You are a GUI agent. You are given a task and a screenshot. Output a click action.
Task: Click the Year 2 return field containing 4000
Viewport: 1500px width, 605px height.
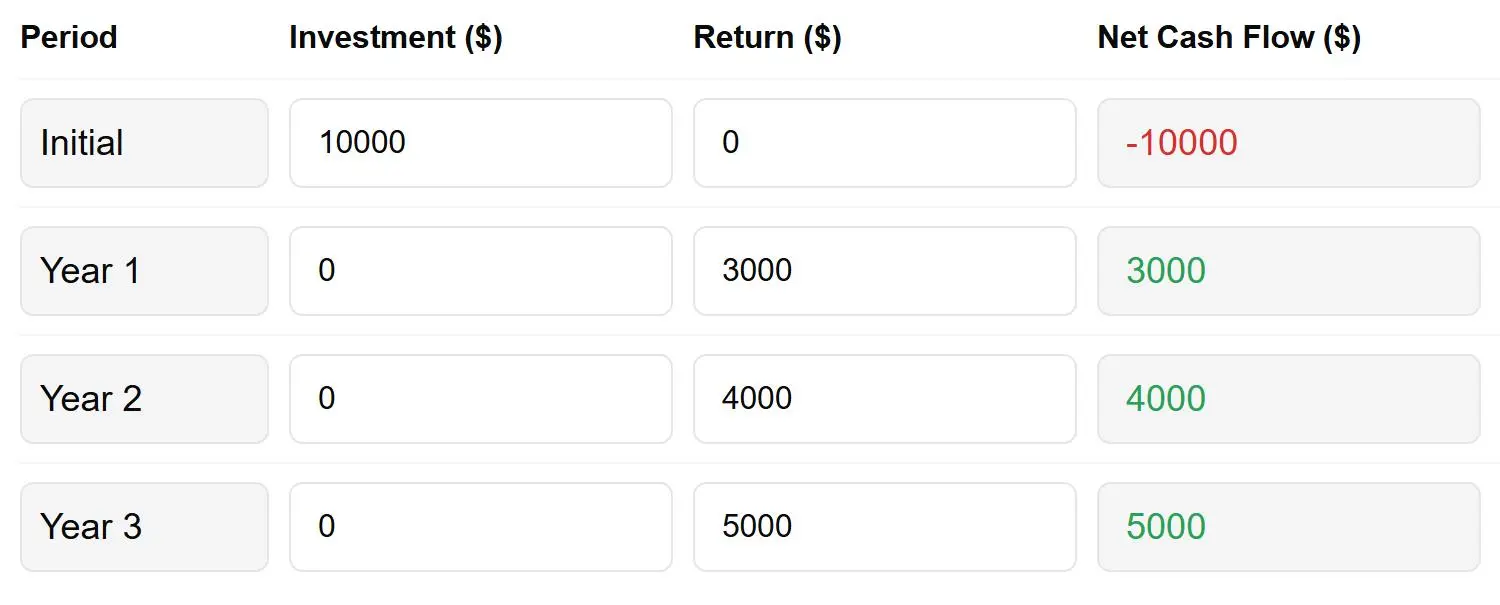tap(884, 398)
